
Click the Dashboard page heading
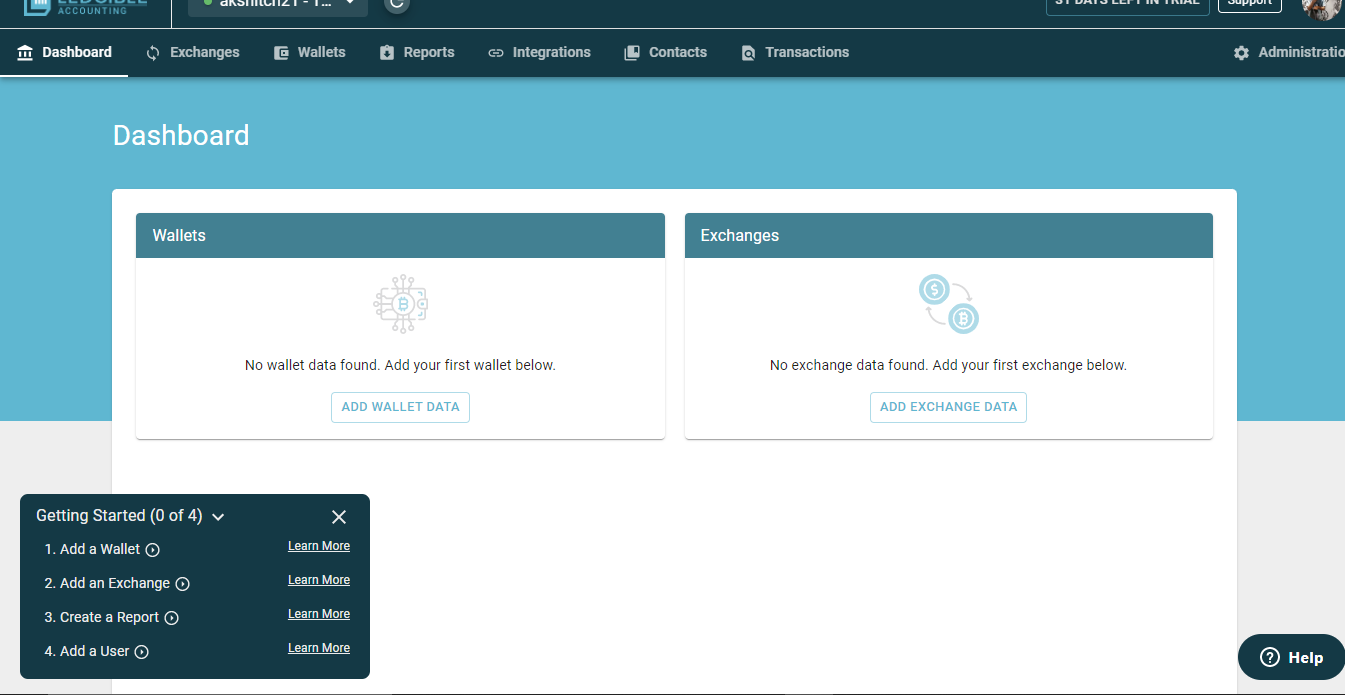(x=181, y=135)
